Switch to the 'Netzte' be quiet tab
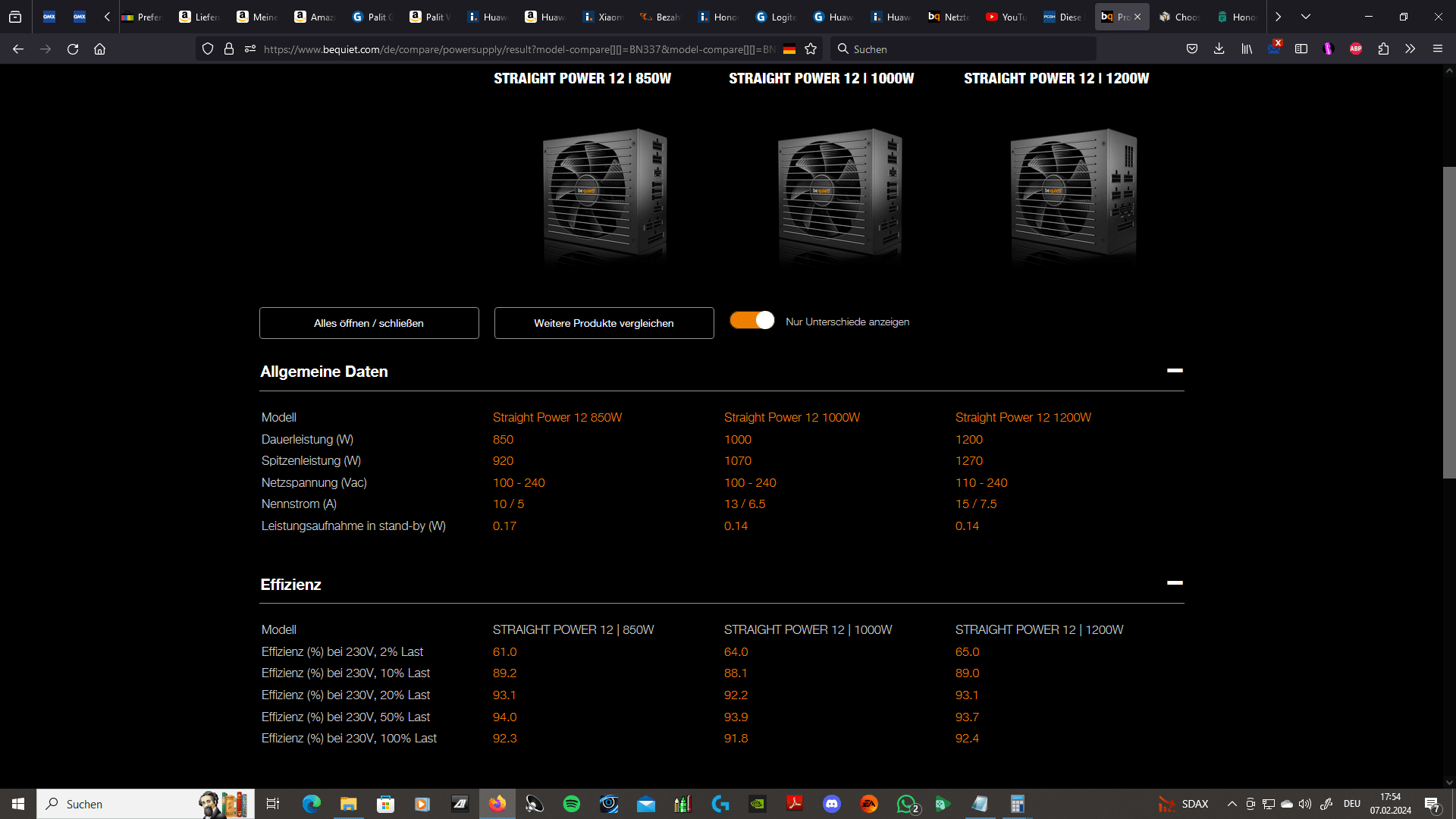Image resolution: width=1456 pixels, height=819 pixels. click(x=948, y=17)
